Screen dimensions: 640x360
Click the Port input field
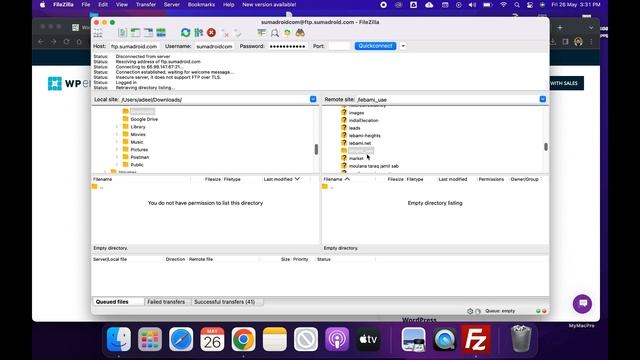coord(339,47)
